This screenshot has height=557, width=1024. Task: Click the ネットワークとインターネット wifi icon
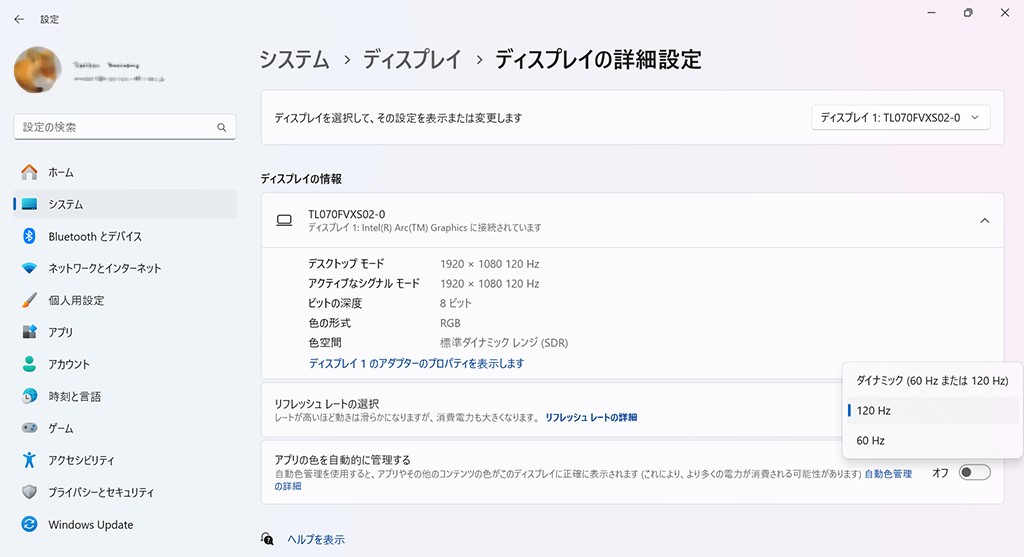point(29,268)
